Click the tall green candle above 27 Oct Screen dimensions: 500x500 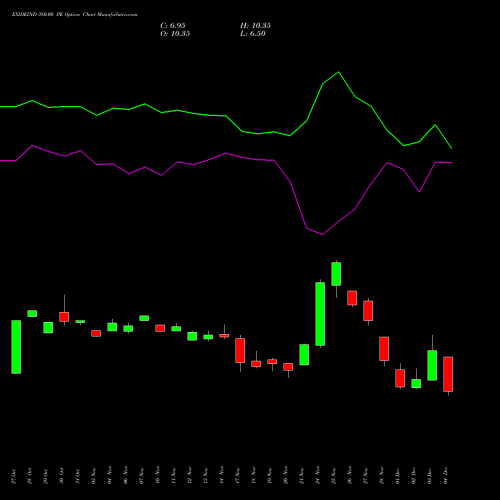click(x=16, y=347)
